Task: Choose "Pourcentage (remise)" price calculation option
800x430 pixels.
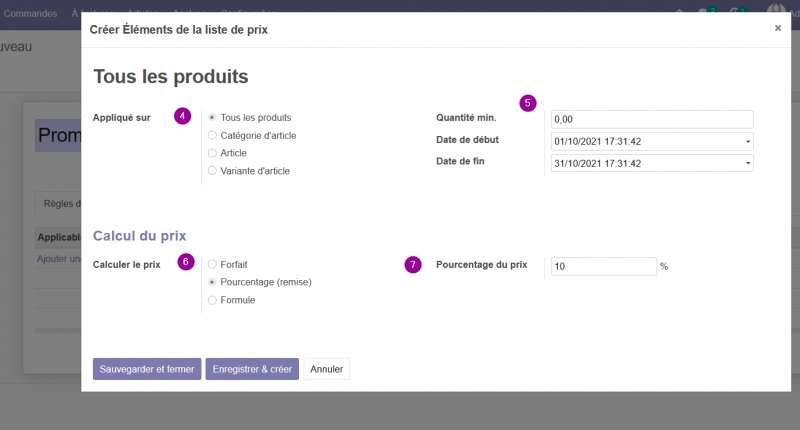Action: 212,282
